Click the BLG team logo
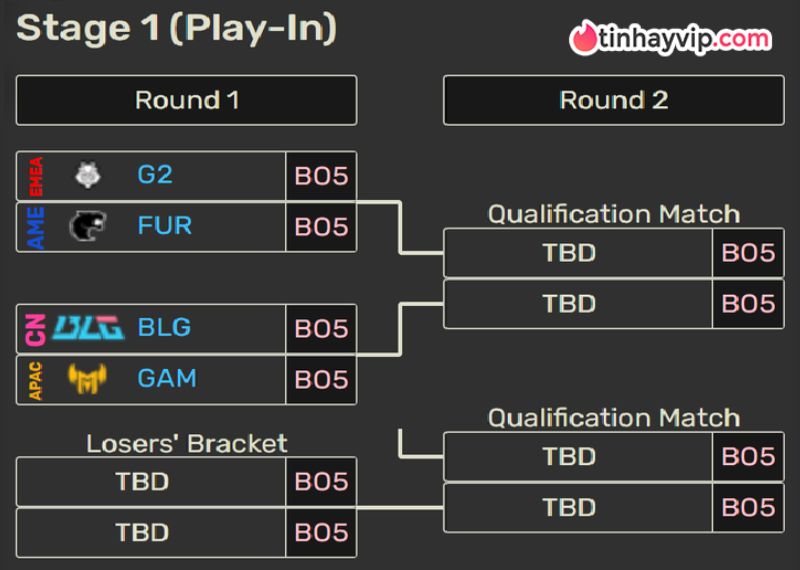This screenshot has height=570, width=800. coord(89,328)
